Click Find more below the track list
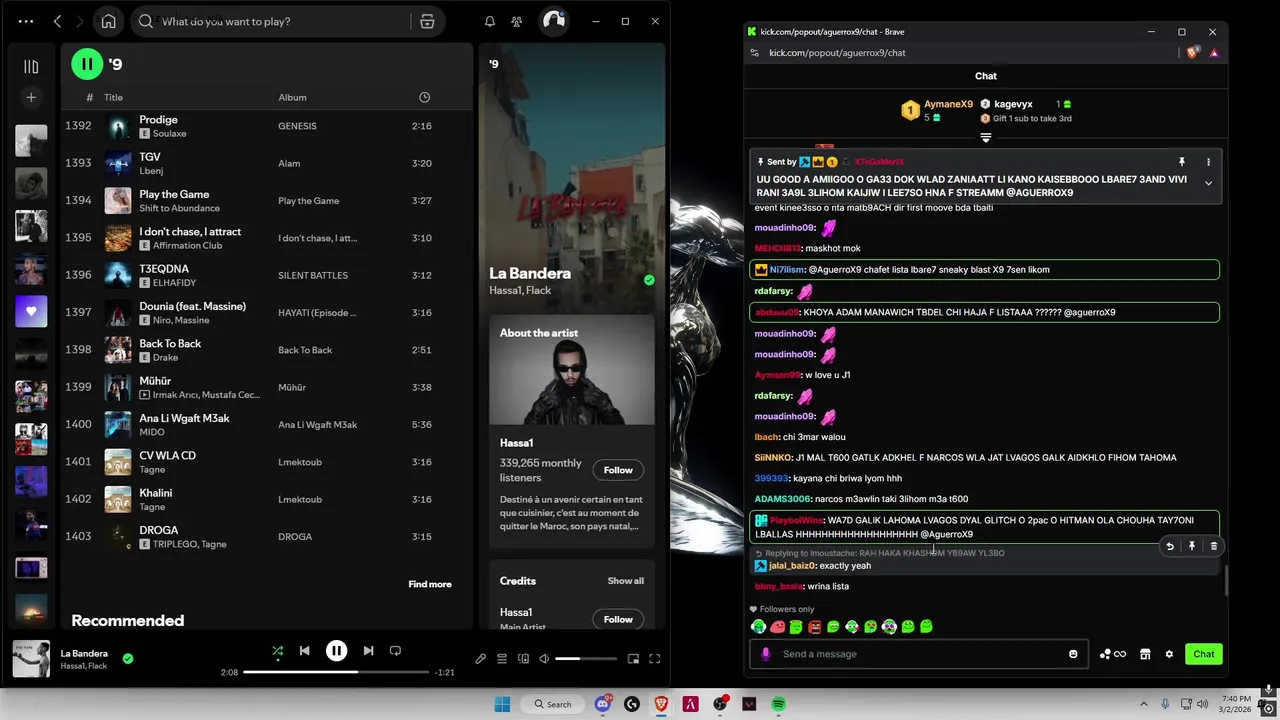 tap(430, 584)
